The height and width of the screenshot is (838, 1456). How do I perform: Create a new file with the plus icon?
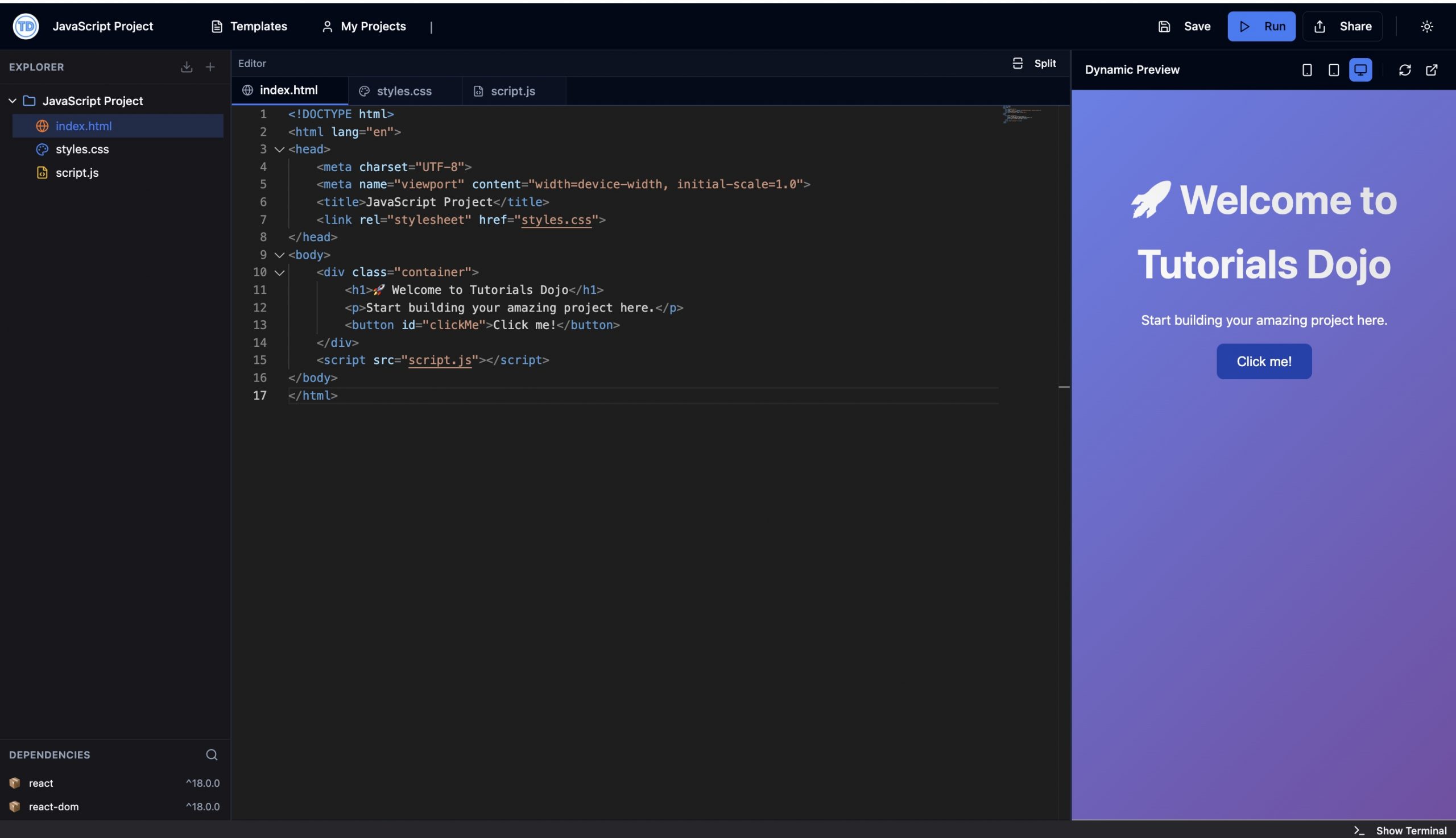pos(210,67)
